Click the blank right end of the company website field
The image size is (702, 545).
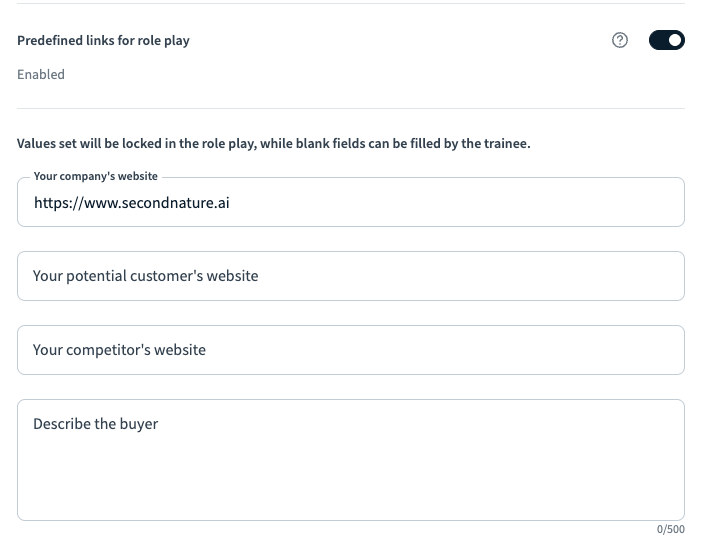click(x=600, y=202)
